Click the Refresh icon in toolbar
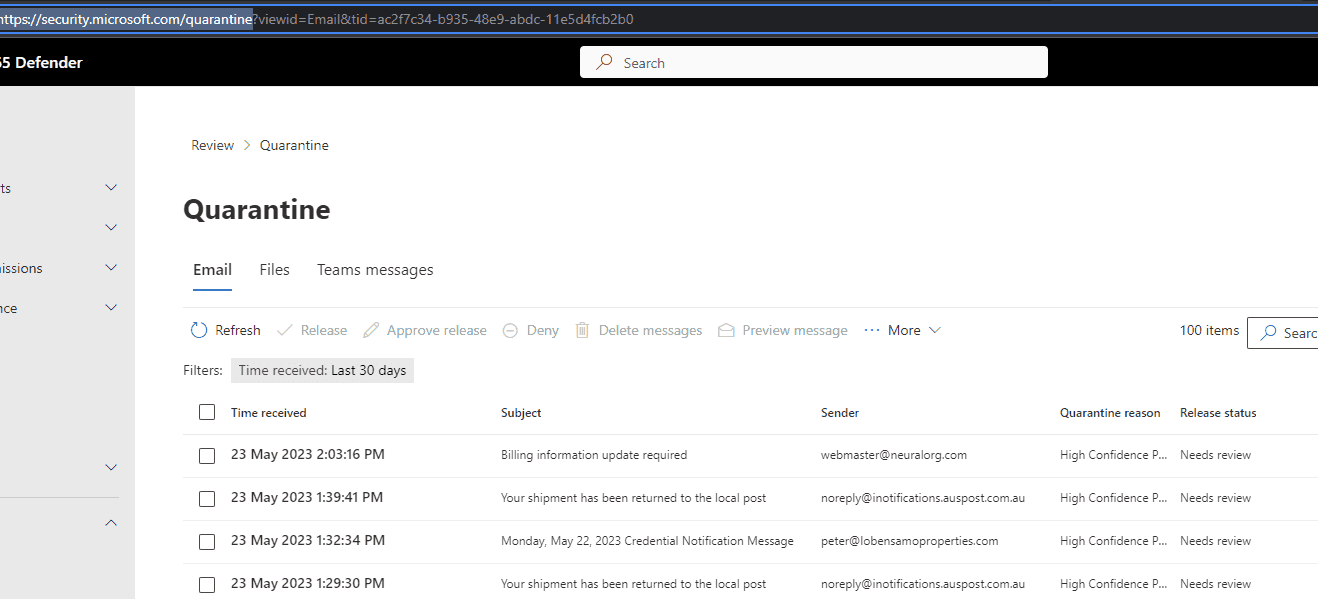Image resolution: width=1318 pixels, height=599 pixels. pyautogui.click(x=199, y=330)
